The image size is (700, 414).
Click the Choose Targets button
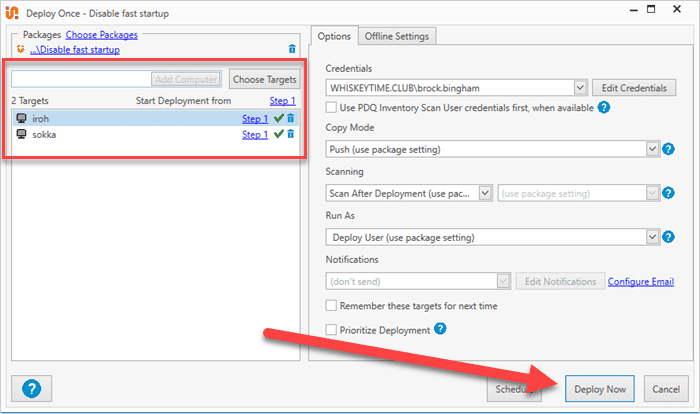tap(264, 79)
